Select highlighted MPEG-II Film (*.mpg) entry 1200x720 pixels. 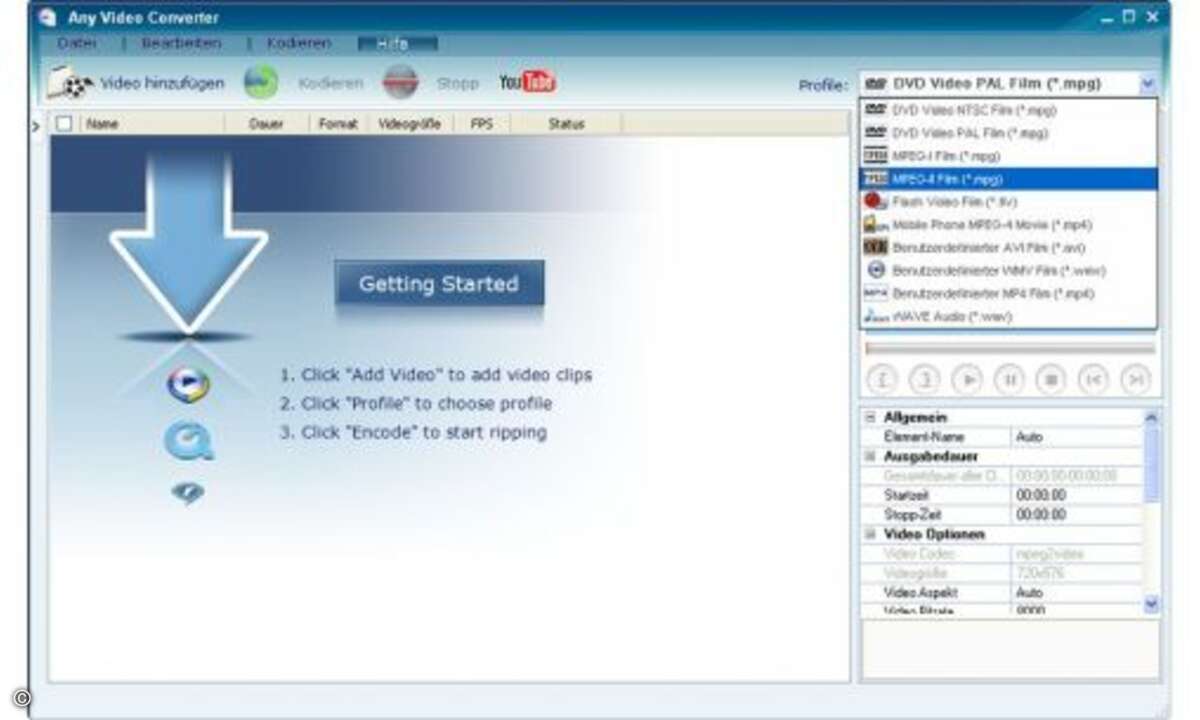pyautogui.click(x=1008, y=179)
